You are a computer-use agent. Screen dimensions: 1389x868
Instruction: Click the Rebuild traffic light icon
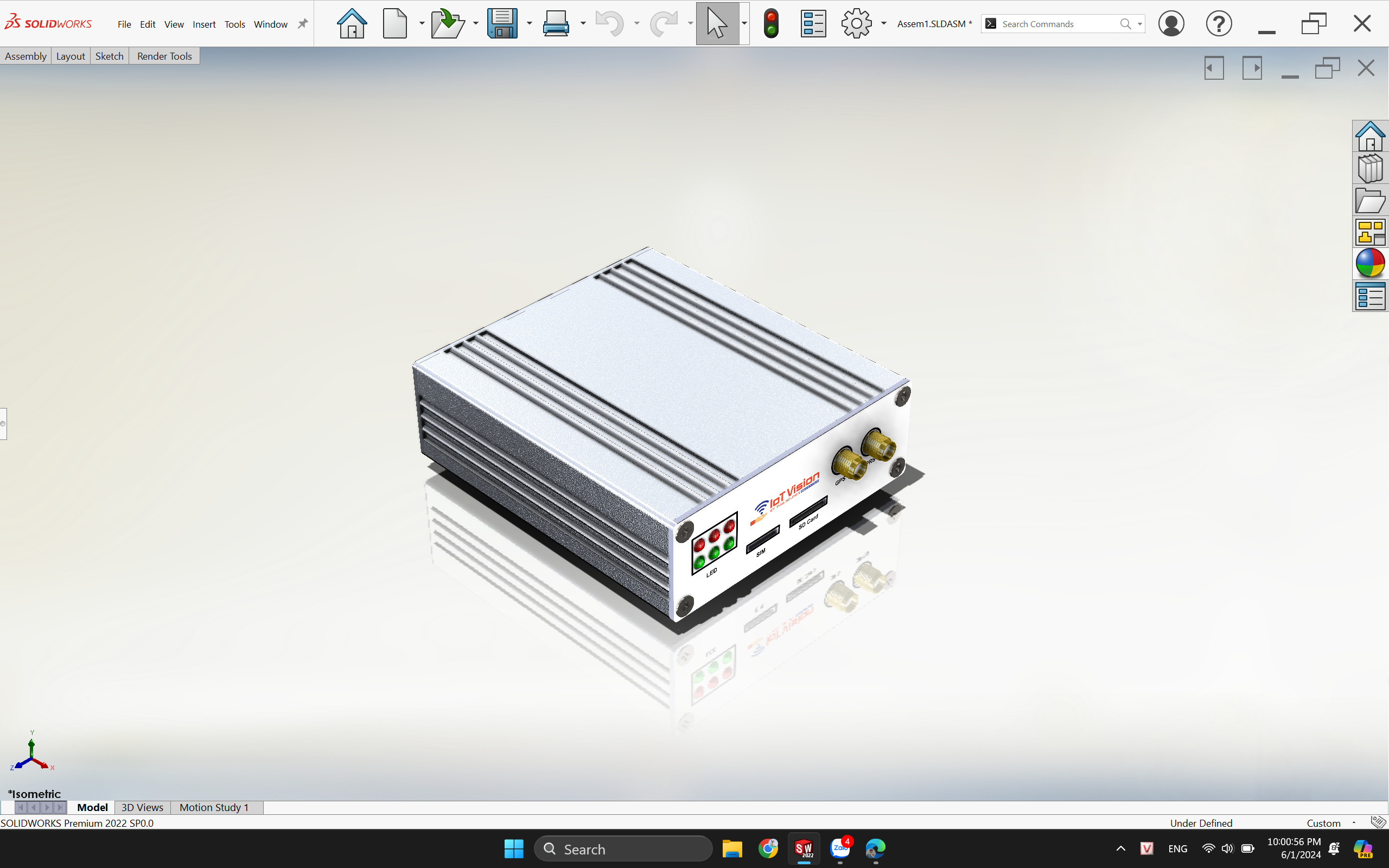[x=772, y=23]
